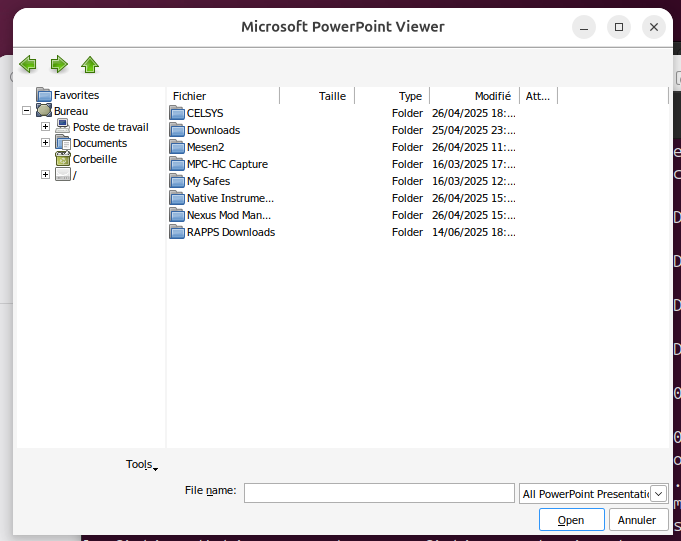Click the MPC-HC Capture folder icon
Viewport: 681px width, 541px height.
point(177,164)
